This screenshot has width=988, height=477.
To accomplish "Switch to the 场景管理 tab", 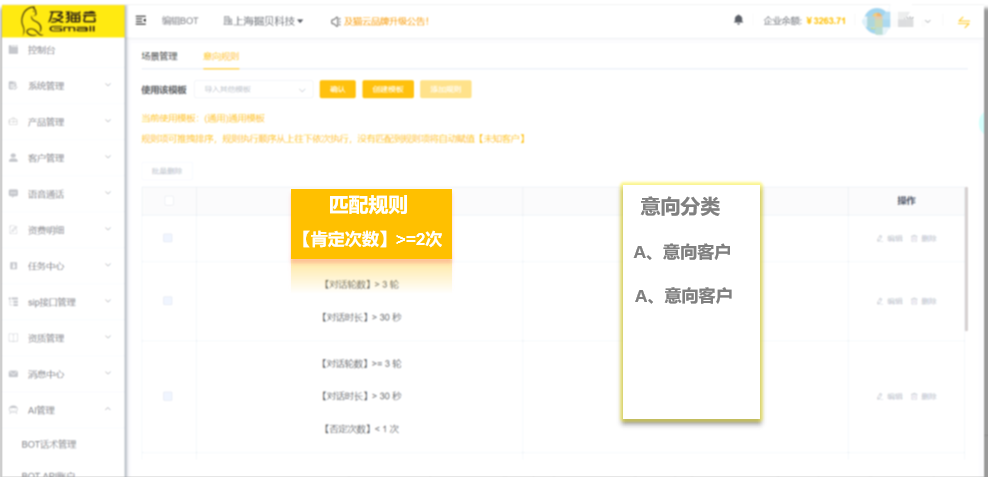I will point(159,56).
